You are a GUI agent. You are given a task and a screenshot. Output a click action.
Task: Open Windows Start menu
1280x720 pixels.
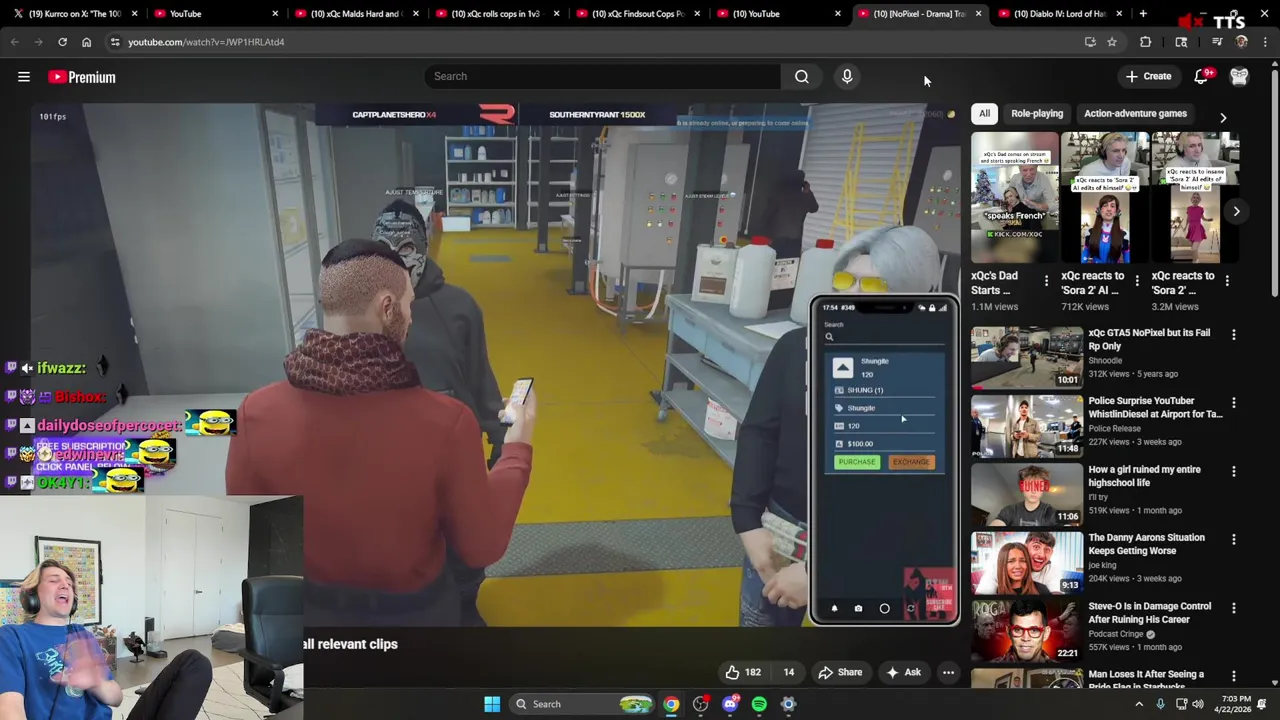(492, 704)
